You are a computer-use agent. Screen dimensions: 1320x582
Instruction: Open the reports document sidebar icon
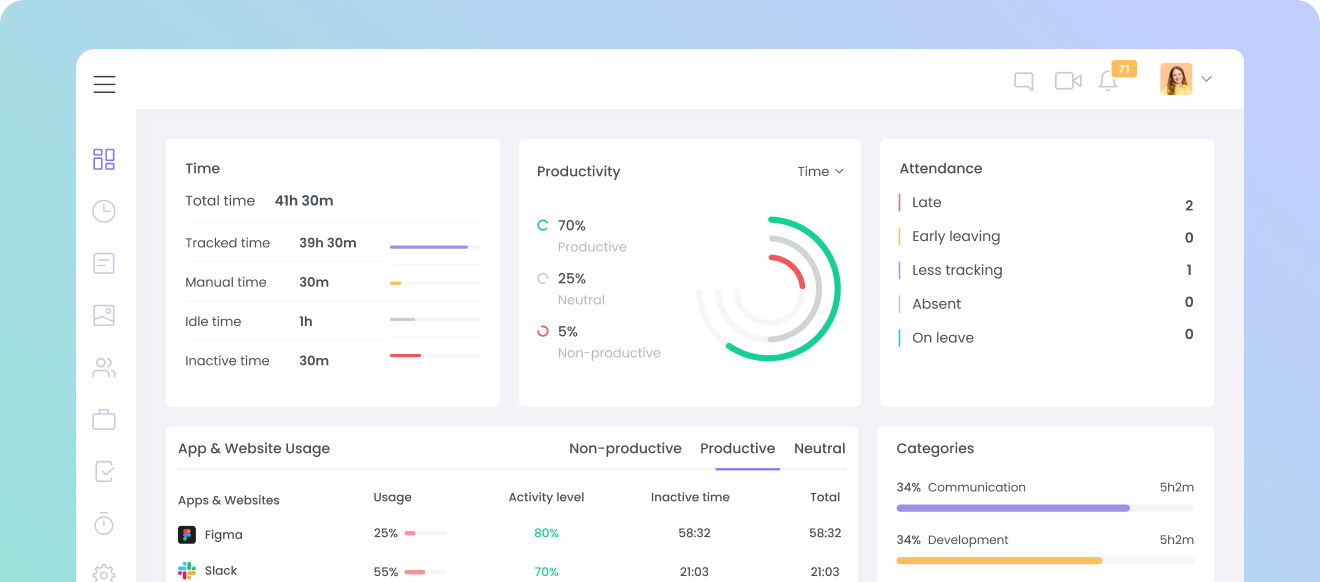tap(104, 263)
